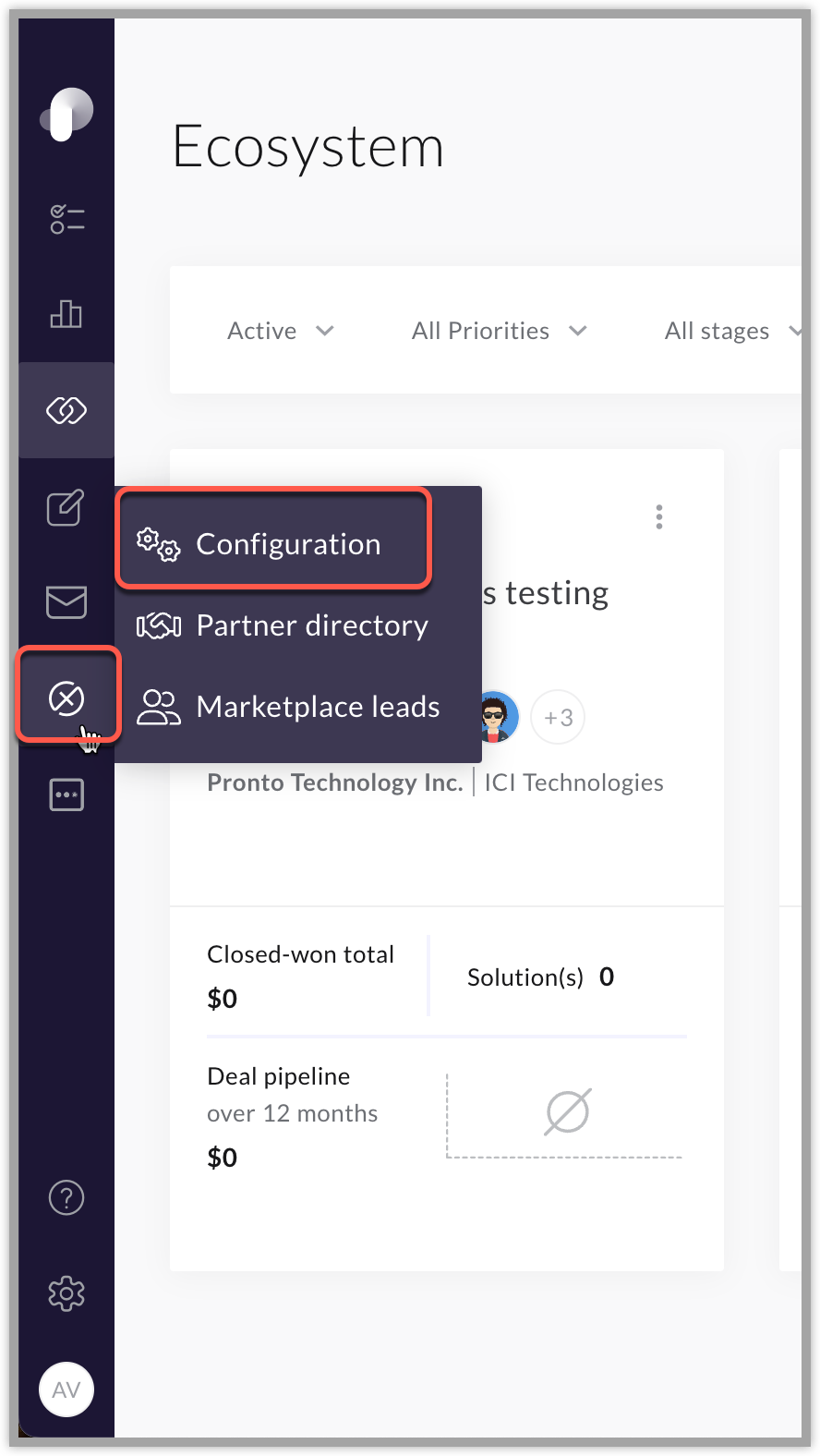Screen dimensions: 820x1456
Task: Click the circled X marketplace sidebar icon
Action: click(66, 698)
